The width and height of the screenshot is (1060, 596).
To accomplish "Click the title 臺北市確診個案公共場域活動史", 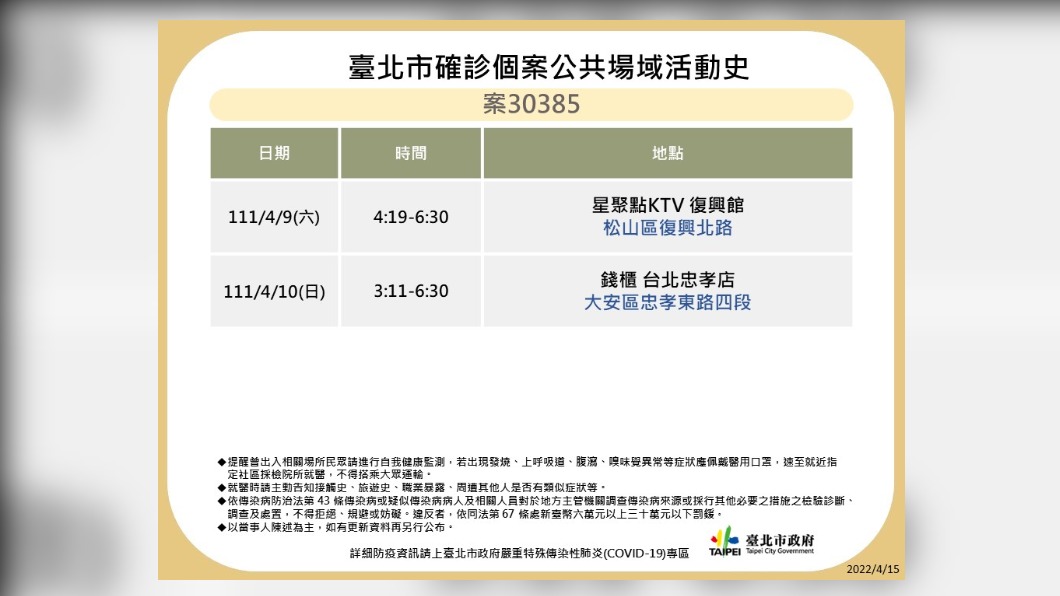I will tap(549, 67).
